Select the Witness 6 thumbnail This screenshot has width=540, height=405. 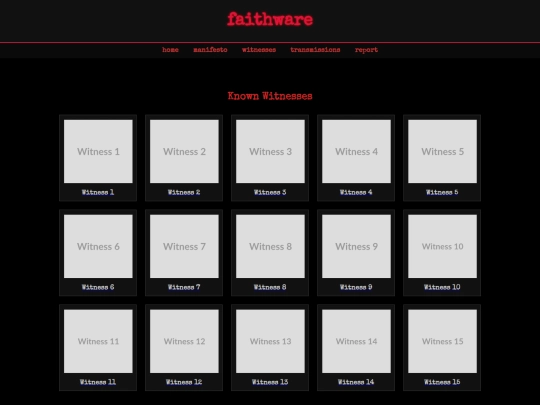point(98,246)
